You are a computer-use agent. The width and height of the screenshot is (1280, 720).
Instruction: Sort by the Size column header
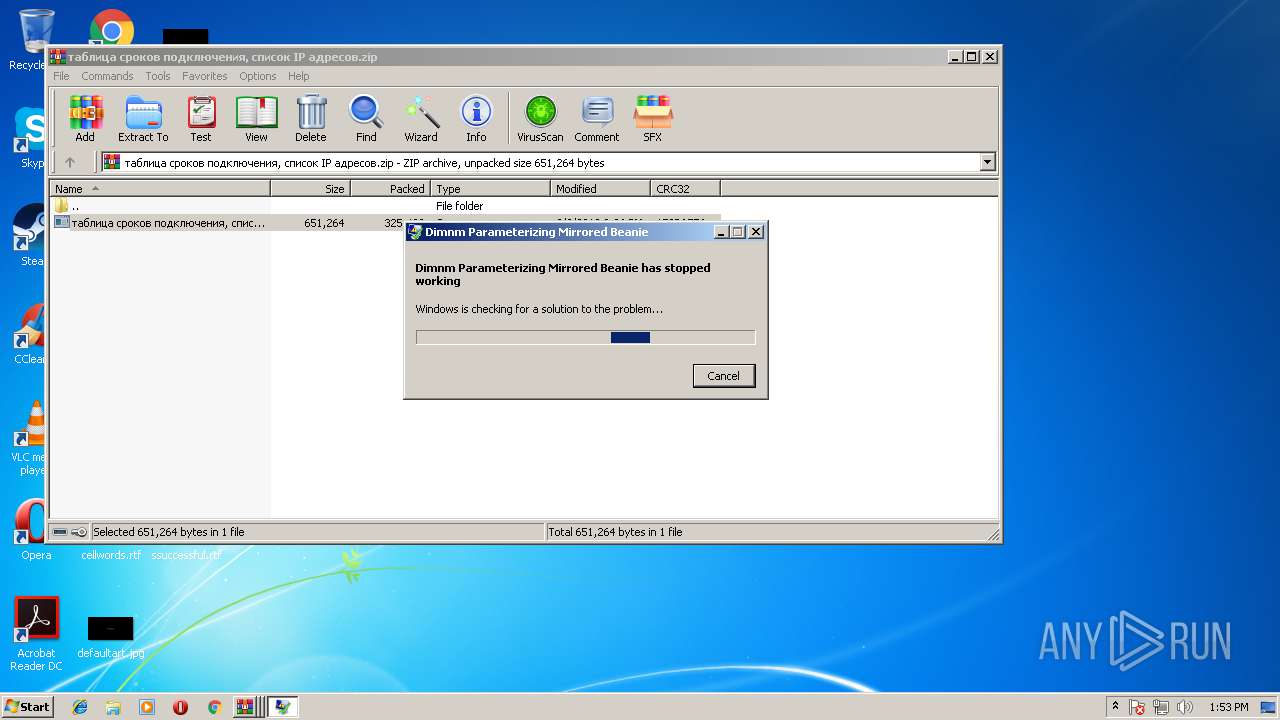(x=310, y=188)
